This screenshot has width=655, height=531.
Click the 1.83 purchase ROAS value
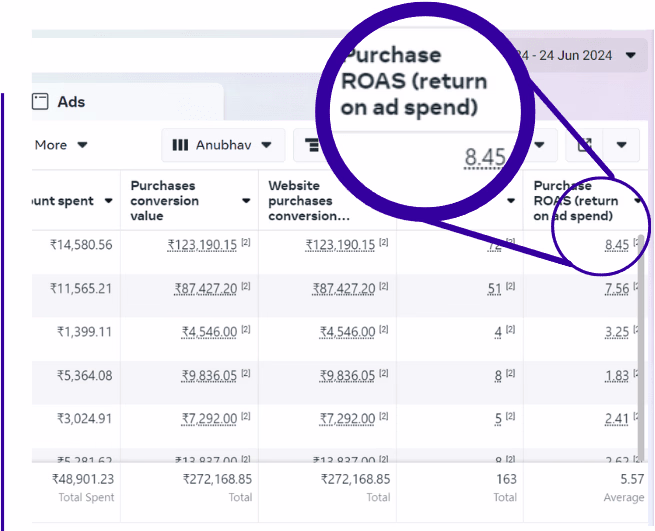click(x=617, y=375)
